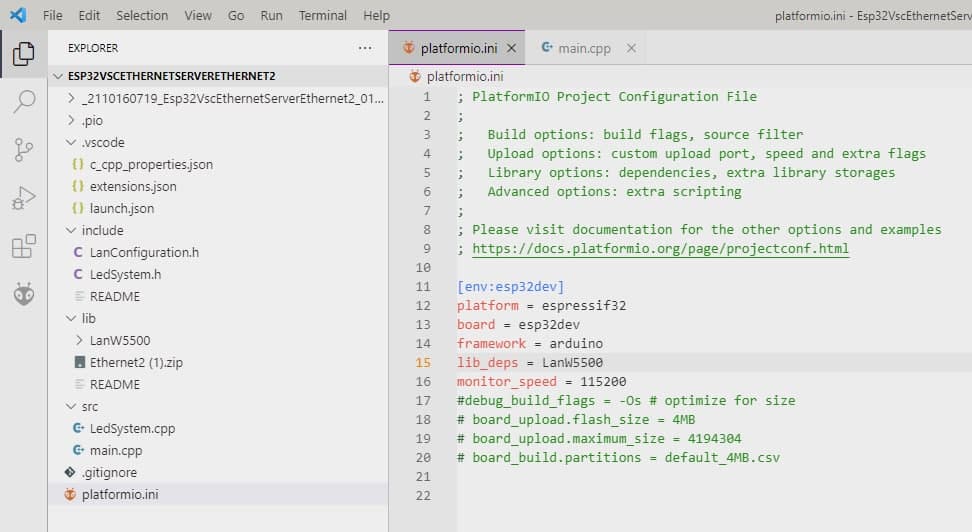The image size is (972, 532).
Task: Click the PlatformIO icon on platformio.ini tab
Action: point(409,47)
